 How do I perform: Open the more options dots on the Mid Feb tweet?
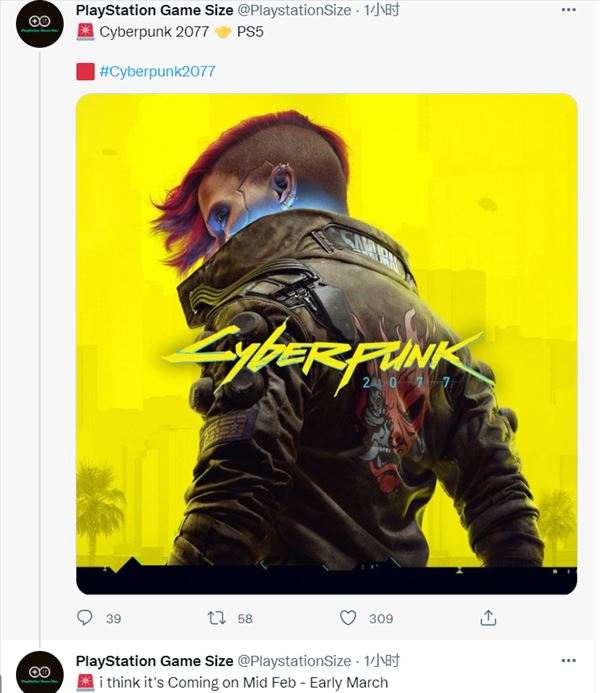point(568,660)
